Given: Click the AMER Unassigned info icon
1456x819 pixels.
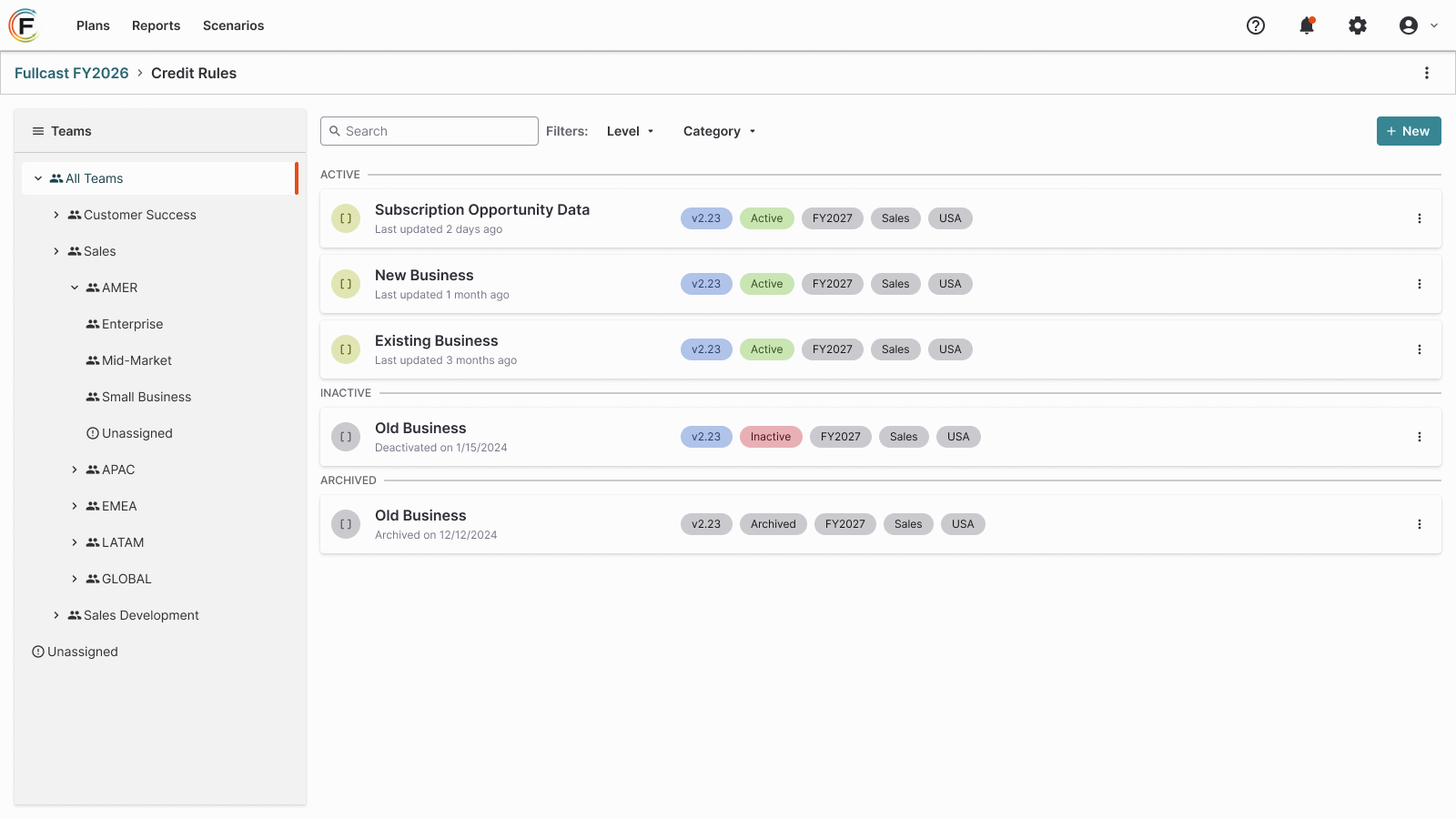Looking at the screenshot, I should [93, 433].
